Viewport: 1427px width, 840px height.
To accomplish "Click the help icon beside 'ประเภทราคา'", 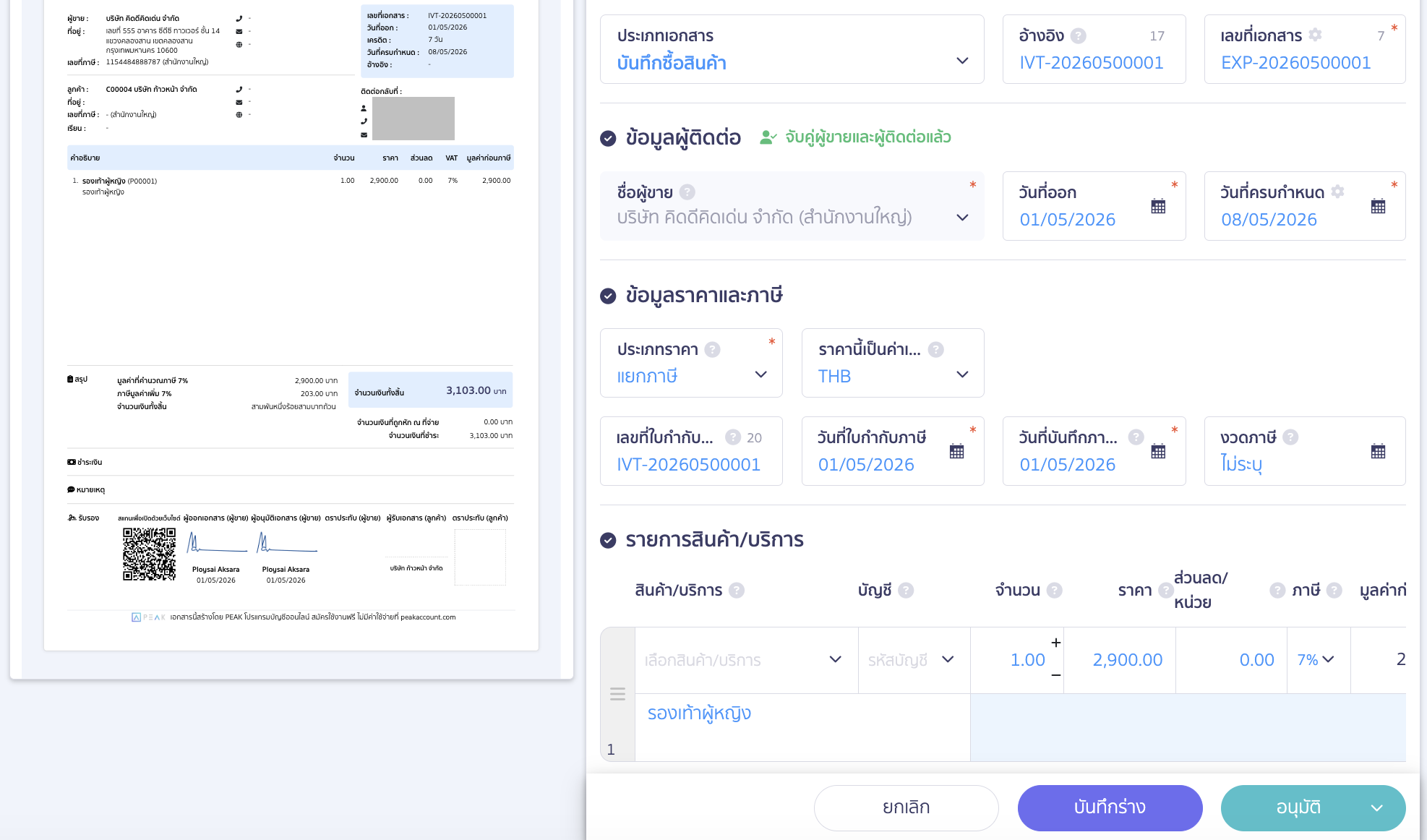I will pyautogui.click(x=712, y=349).
